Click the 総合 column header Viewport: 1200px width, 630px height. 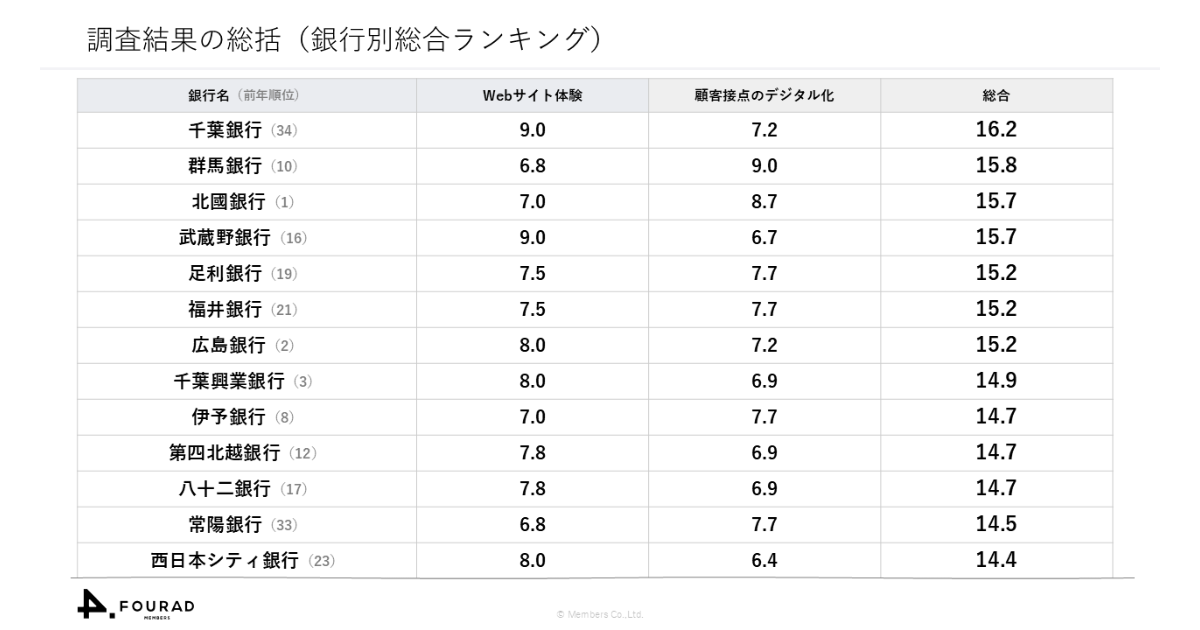pos(996,96)
